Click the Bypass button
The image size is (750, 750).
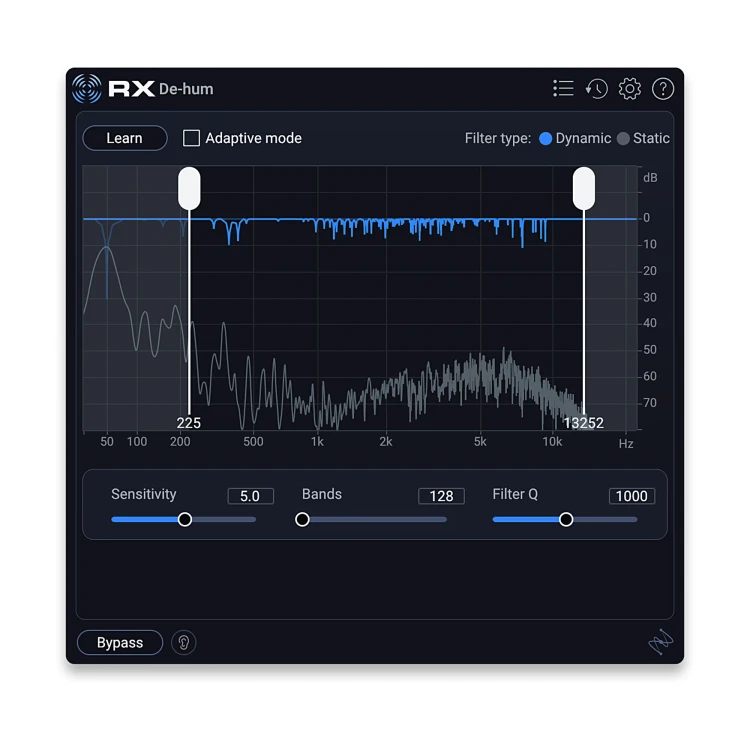tap(120, 642)
